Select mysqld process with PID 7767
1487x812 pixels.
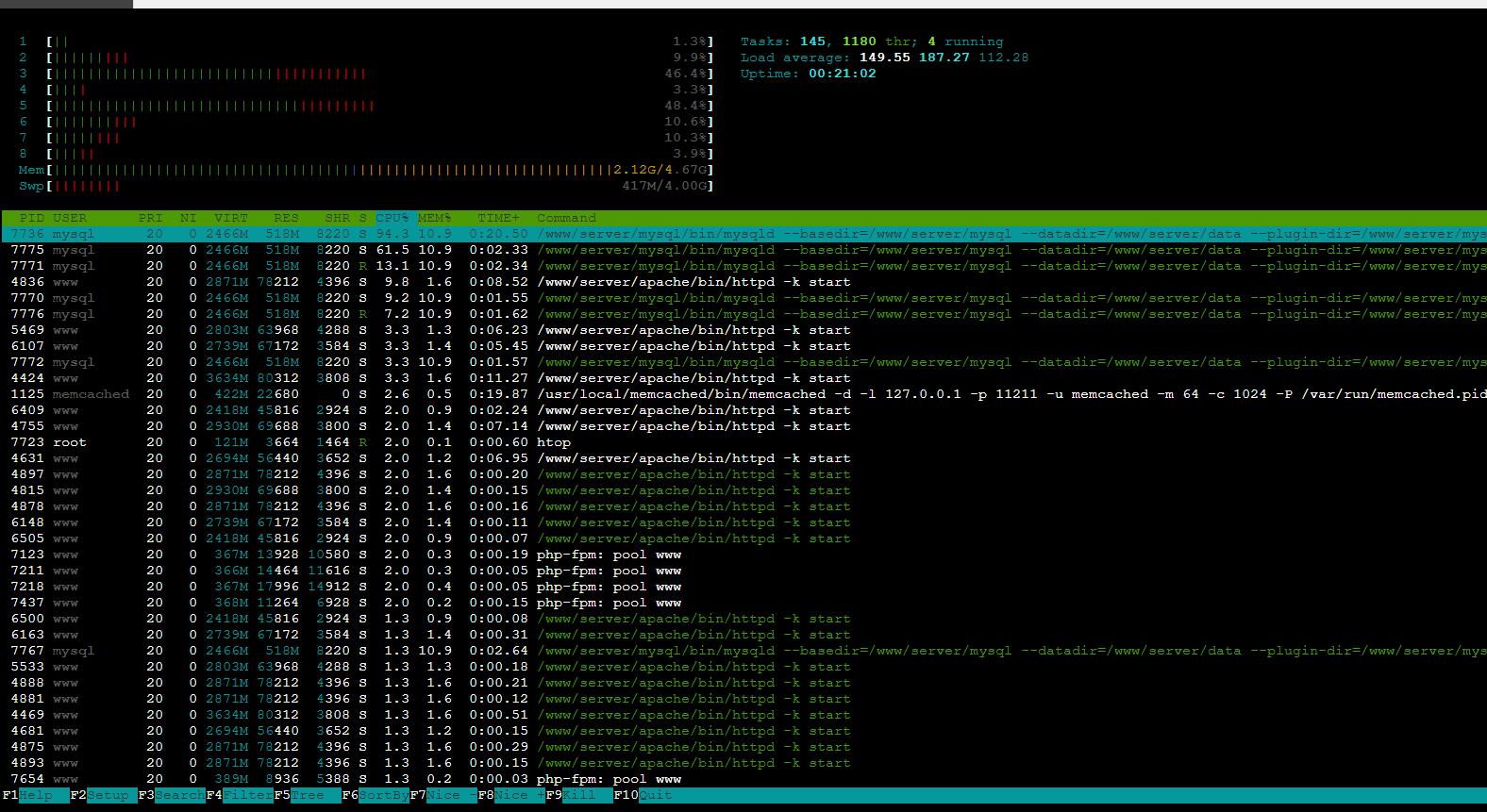pyautogui.click(x=743, y=651)
